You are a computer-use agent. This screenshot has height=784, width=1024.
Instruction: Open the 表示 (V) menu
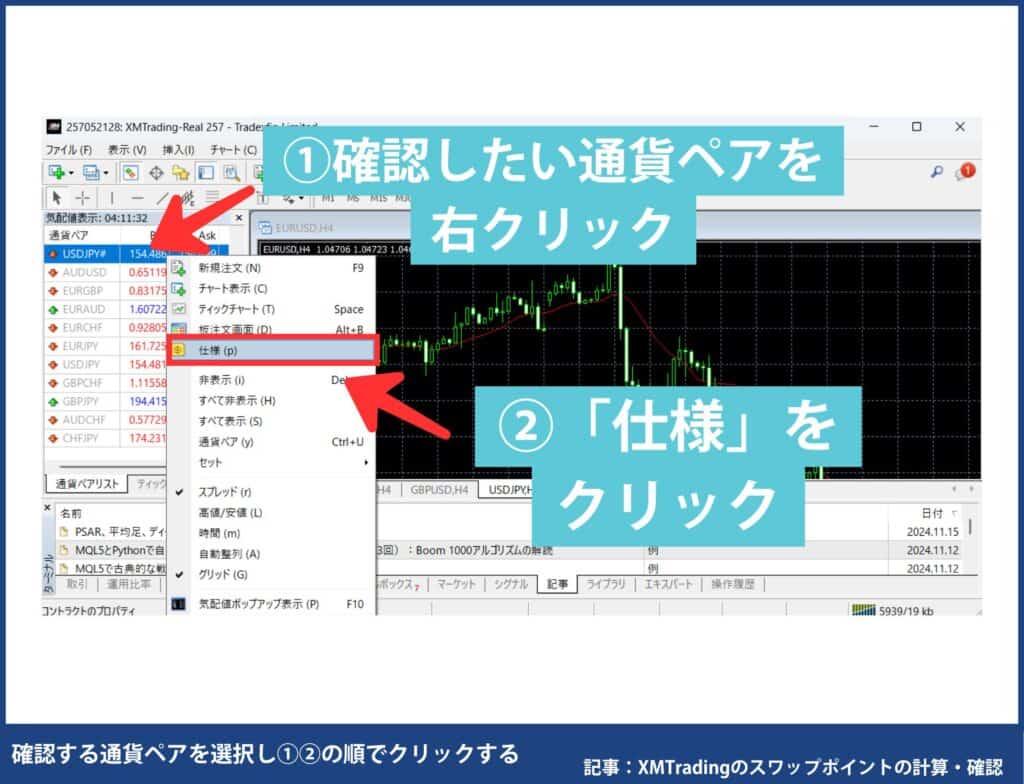tap(127, 150)
